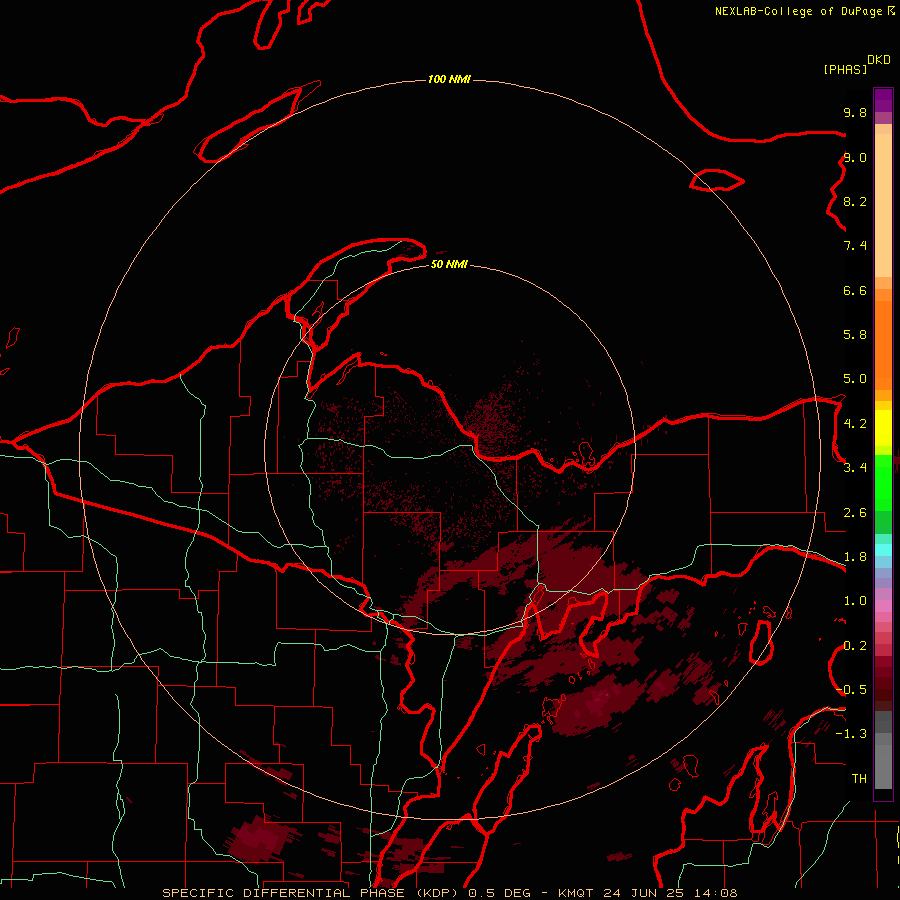
Task: Click the 24 JUN 25 date in the caption
Action: [x=642, y=893]
